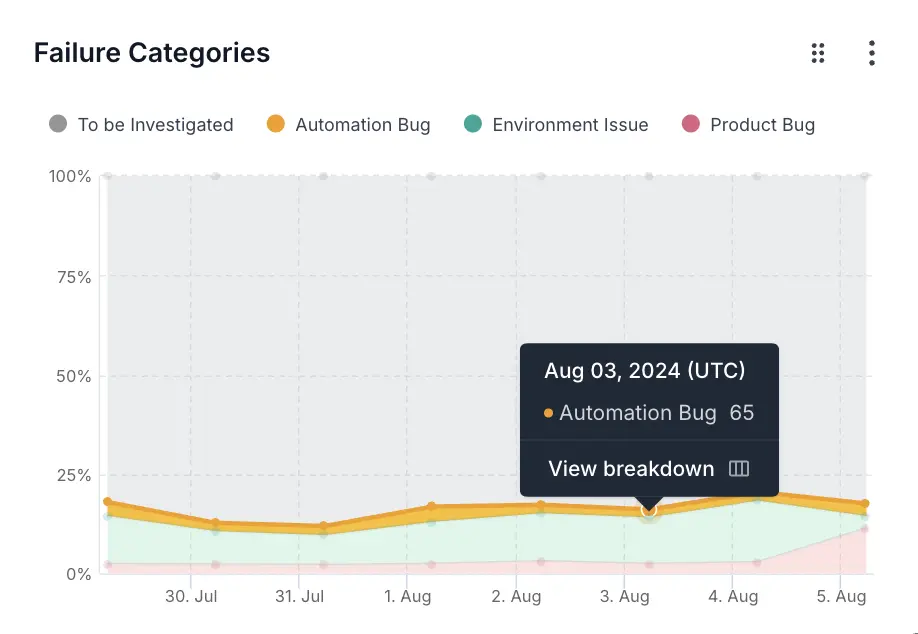Click the gray To be Investigated legend dot
Image resolution: width=918 pixels, height=634 pixels.
pos(58,124)
